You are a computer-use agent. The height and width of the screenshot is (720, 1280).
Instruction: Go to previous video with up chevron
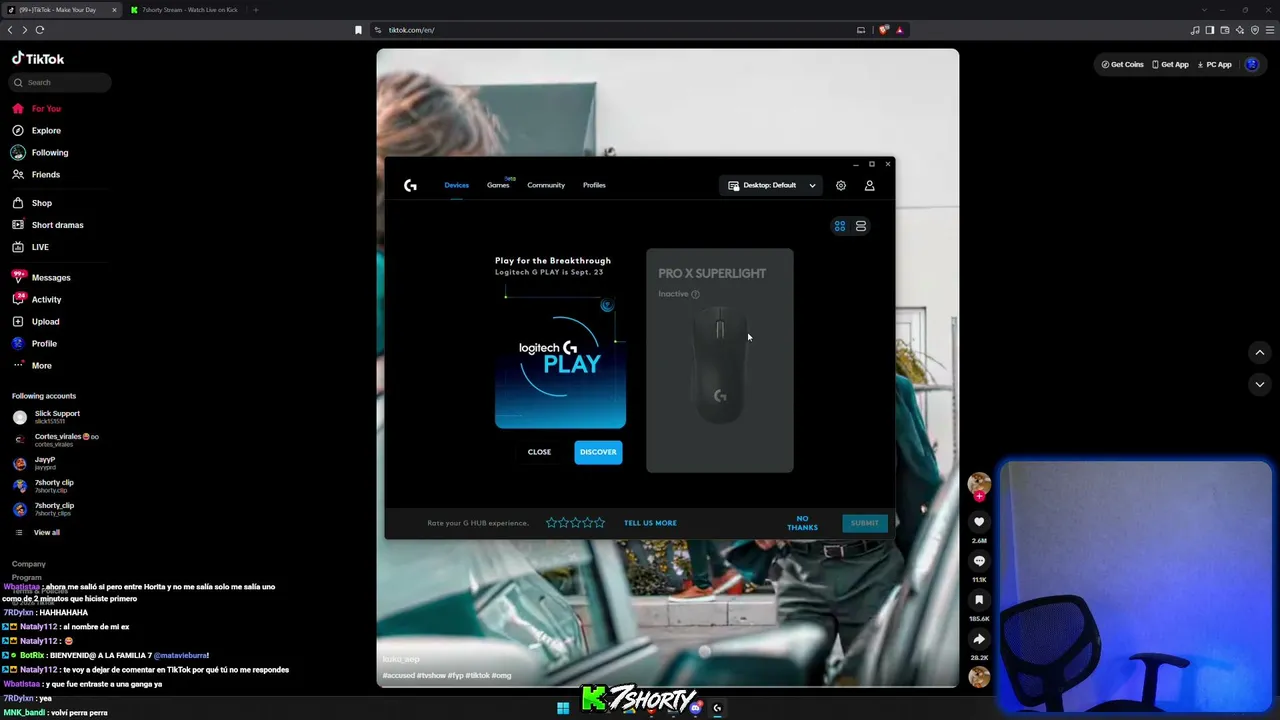(1260, 352)
